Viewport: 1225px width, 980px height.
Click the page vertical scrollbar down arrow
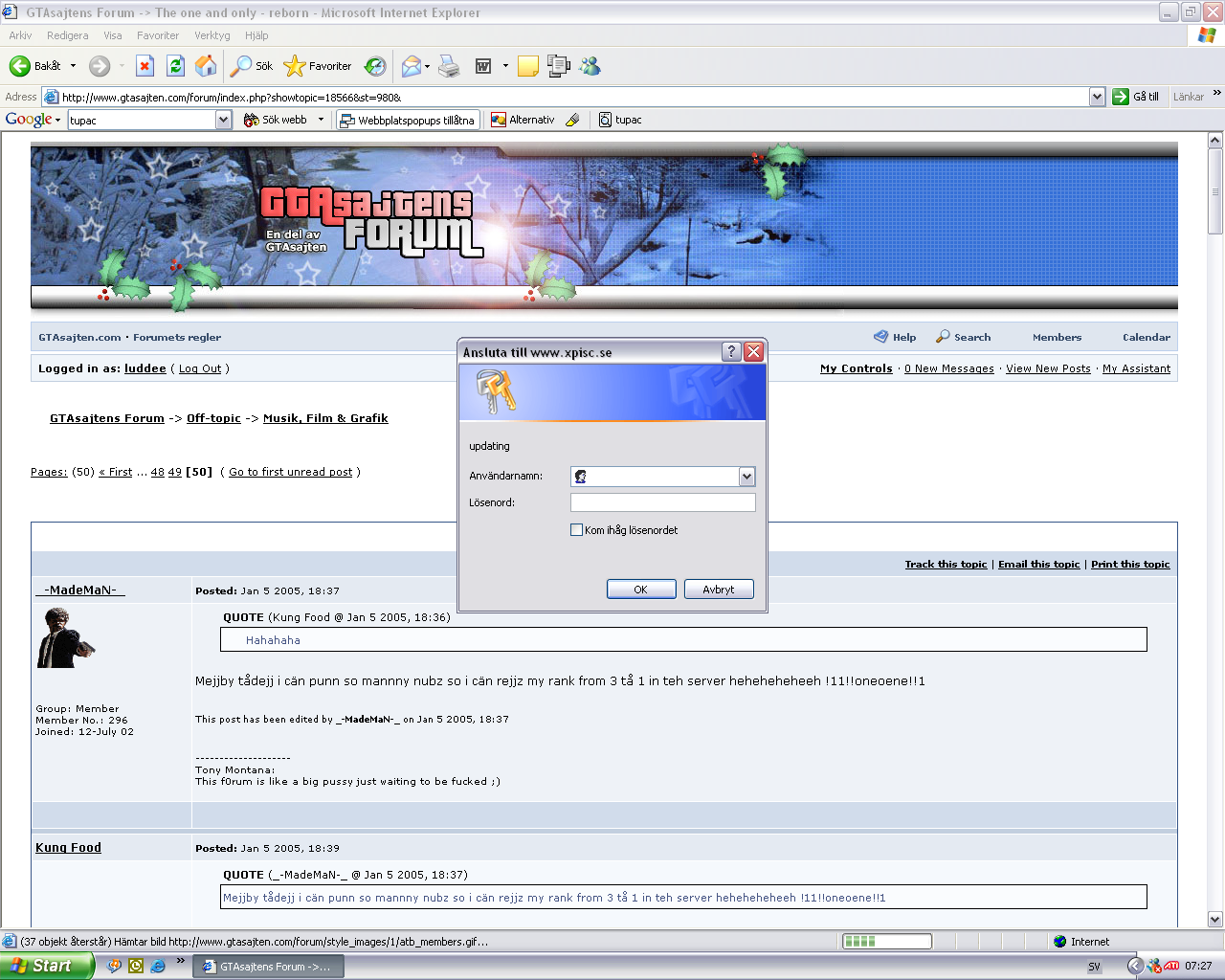1215,920
